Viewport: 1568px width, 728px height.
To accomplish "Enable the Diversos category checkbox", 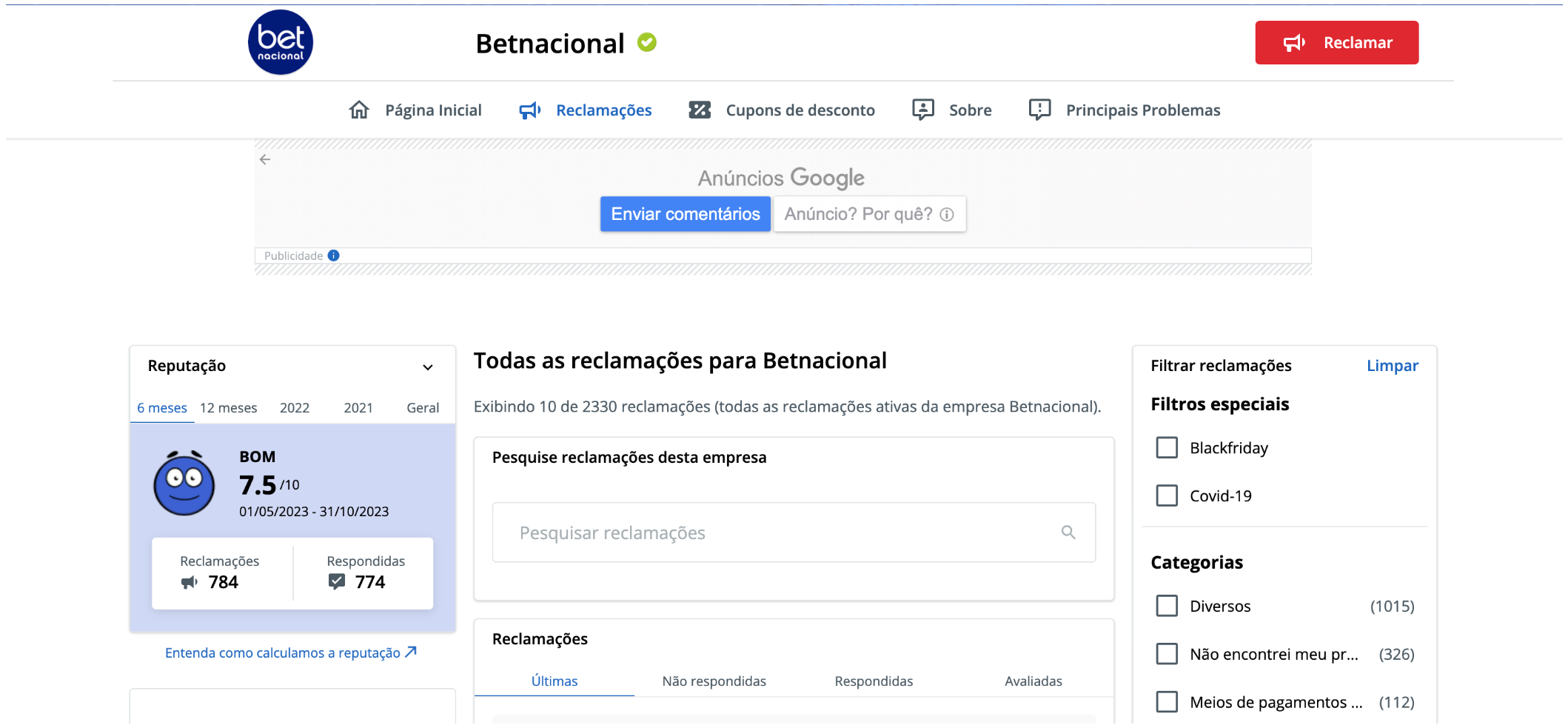I will pos(1167,606).
